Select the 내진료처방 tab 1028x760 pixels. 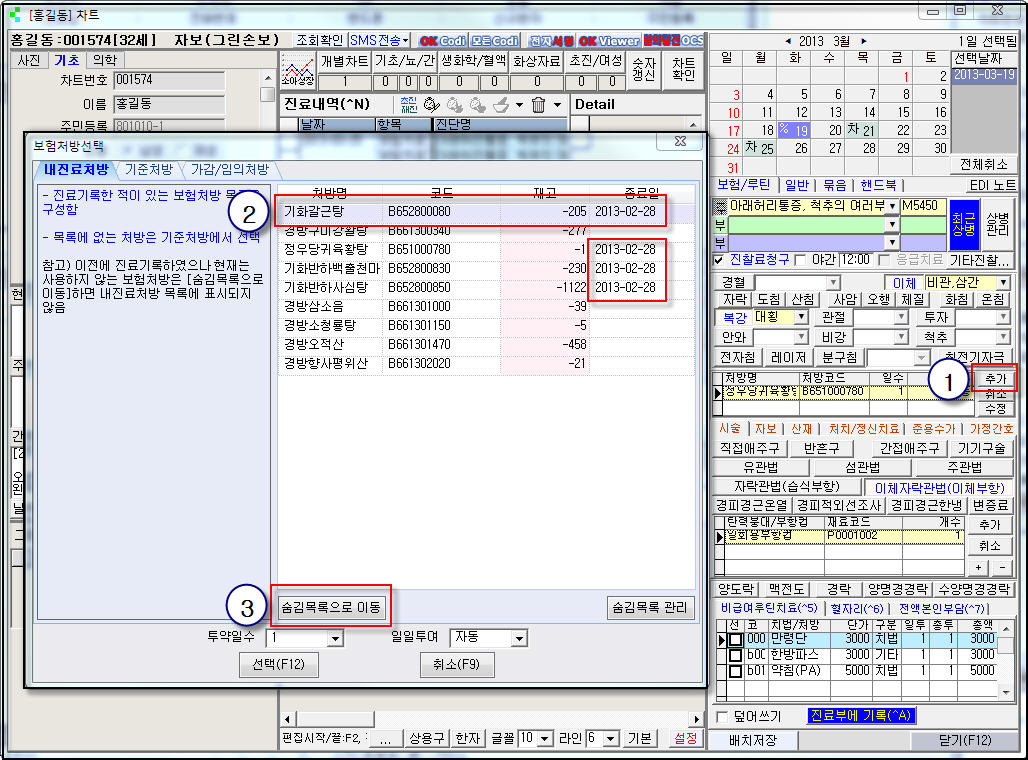(75, 170)
